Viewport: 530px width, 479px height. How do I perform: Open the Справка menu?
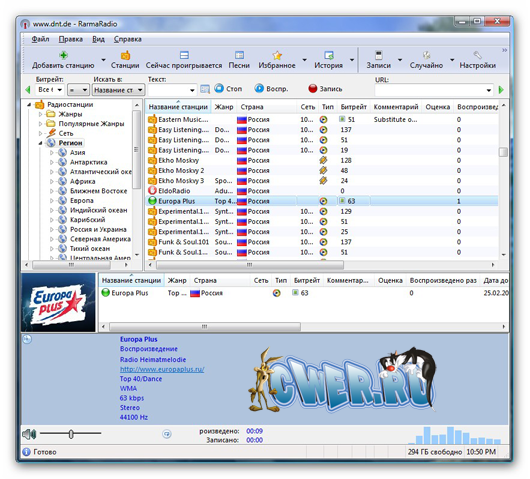pyautogui.click(x=127, y=39)
